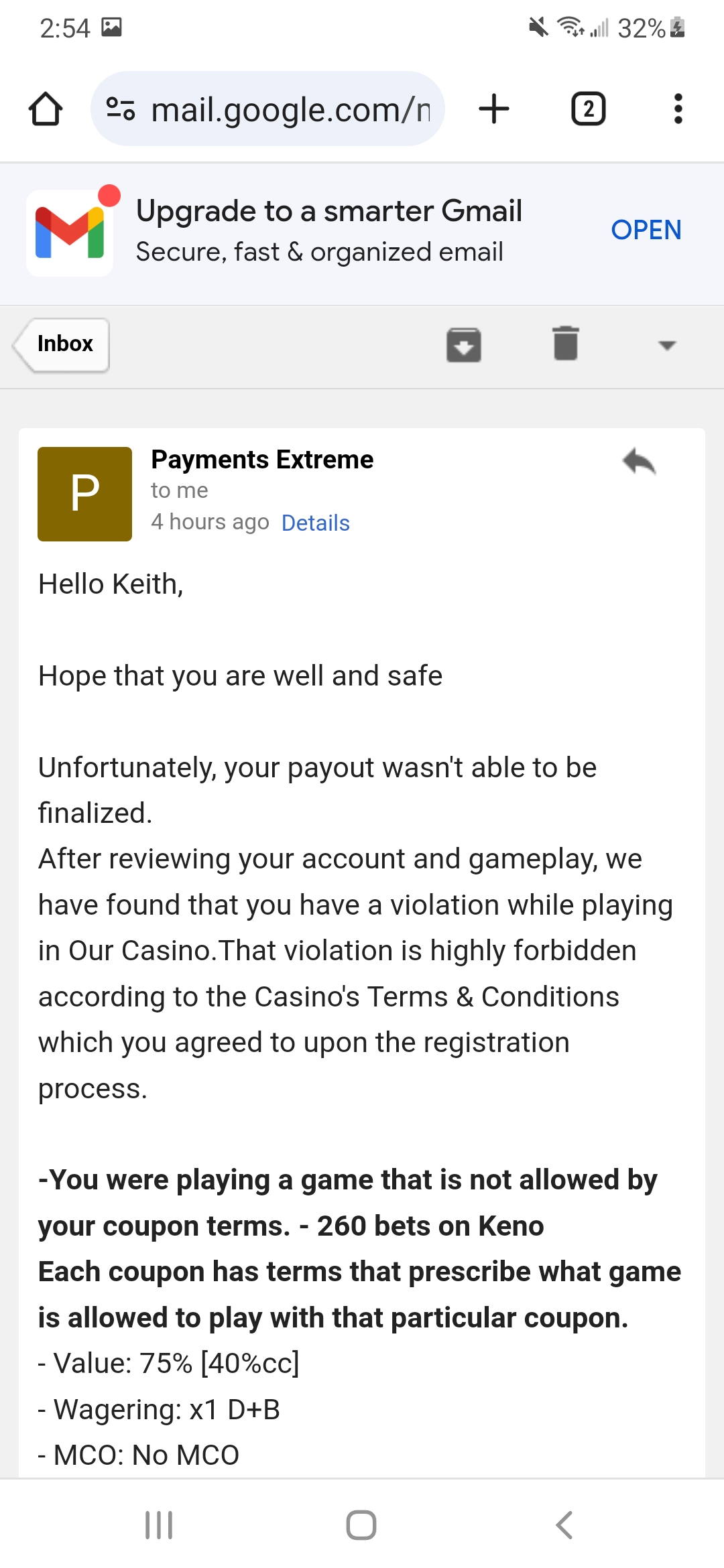Tap OPEN to upgrade Gmail
This screenshot has height=1568, width=724.
click(646, 230)
